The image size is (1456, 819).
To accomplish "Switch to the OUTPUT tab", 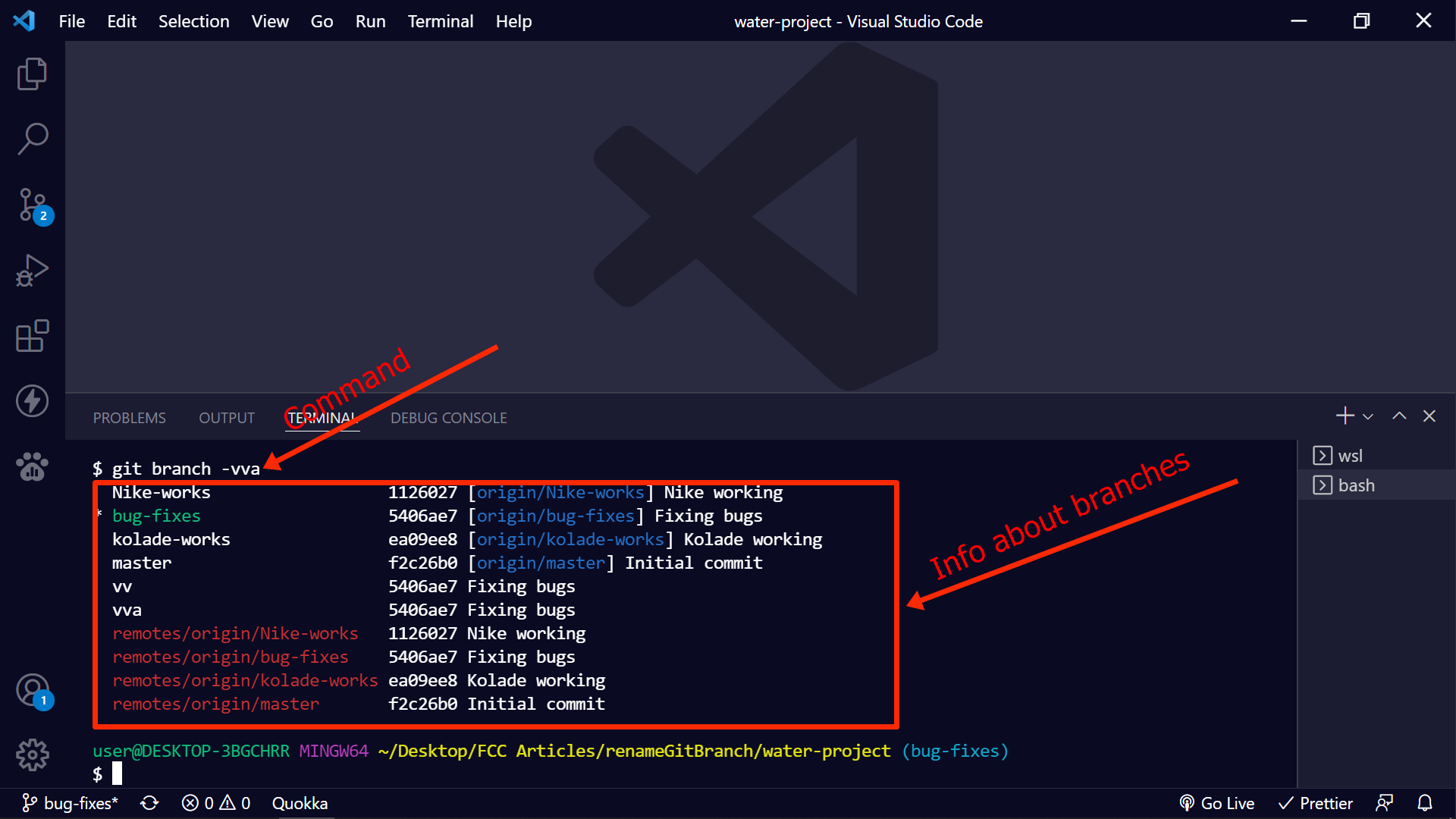I will click(227, 418).
